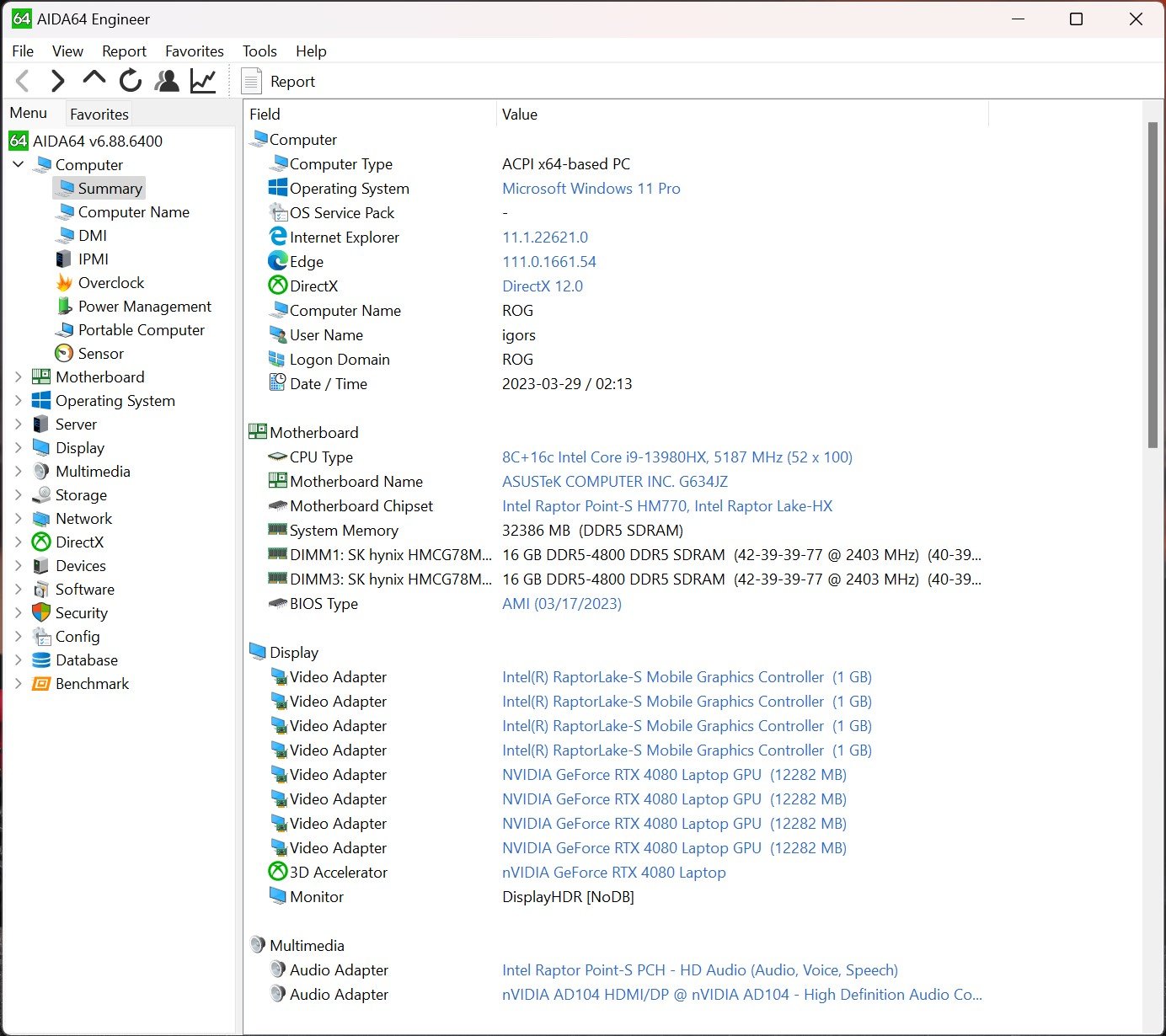The image size is (1166, 1036).
Task: Open the DirectX 12.0 link
Action: coord(543,286)
